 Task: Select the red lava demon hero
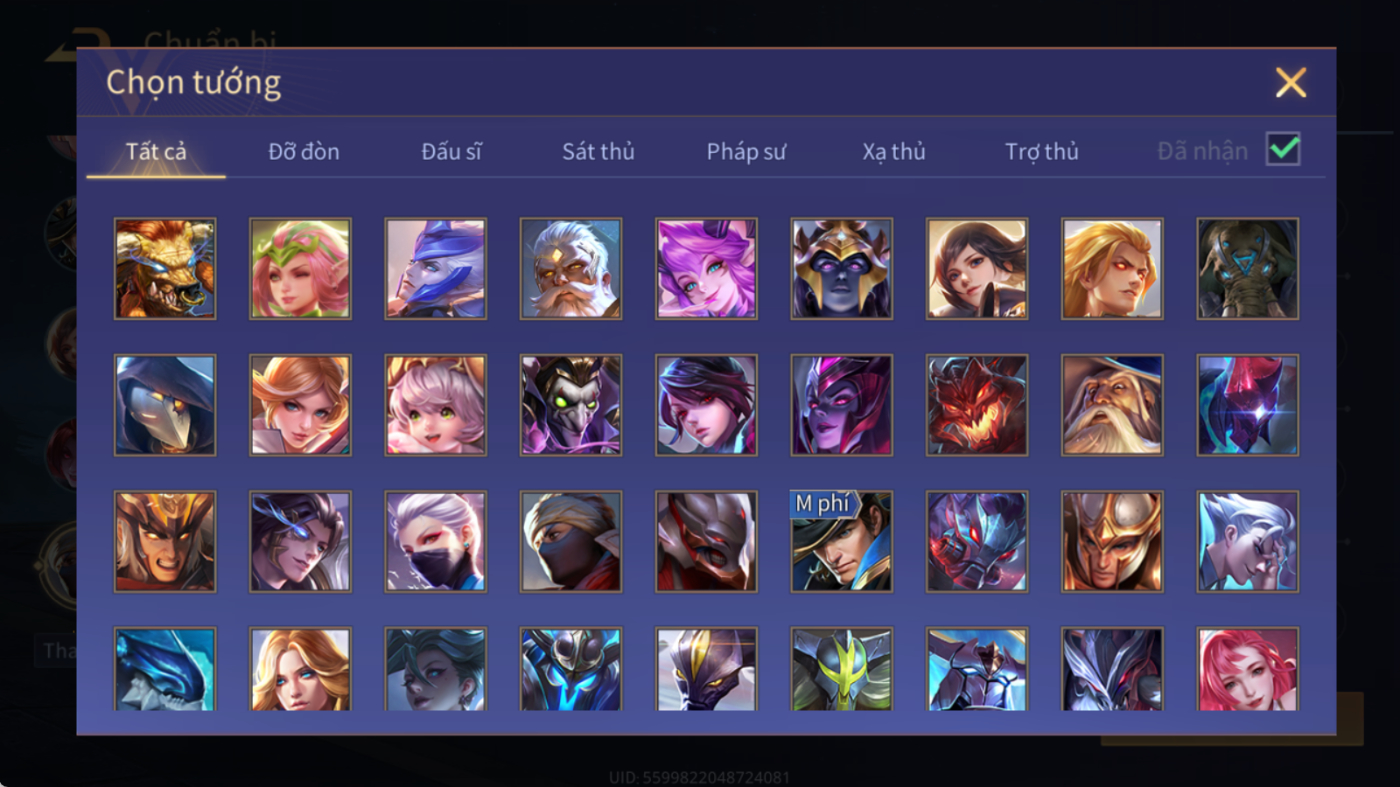(977, 405)
